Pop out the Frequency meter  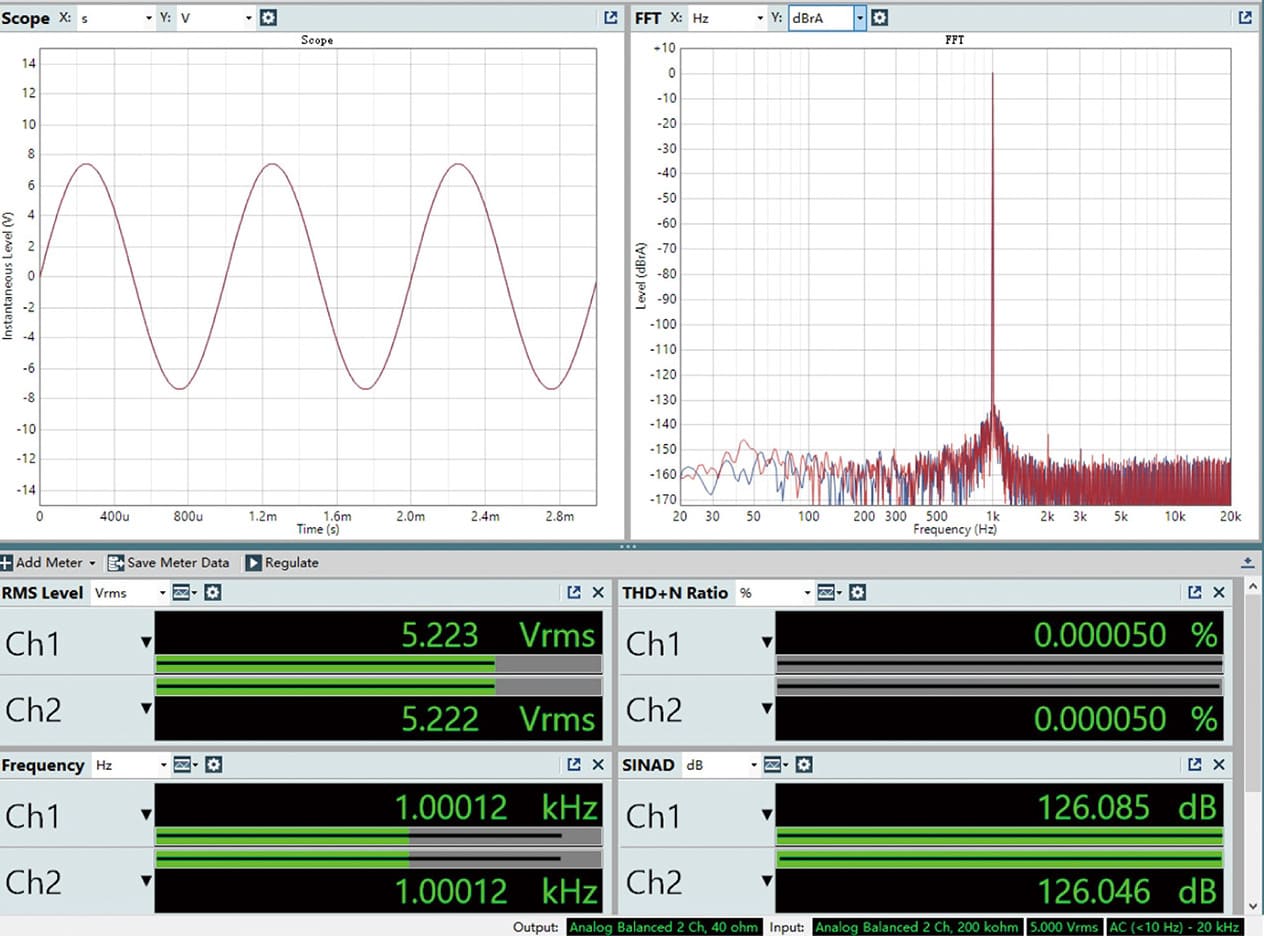[573, 765]
